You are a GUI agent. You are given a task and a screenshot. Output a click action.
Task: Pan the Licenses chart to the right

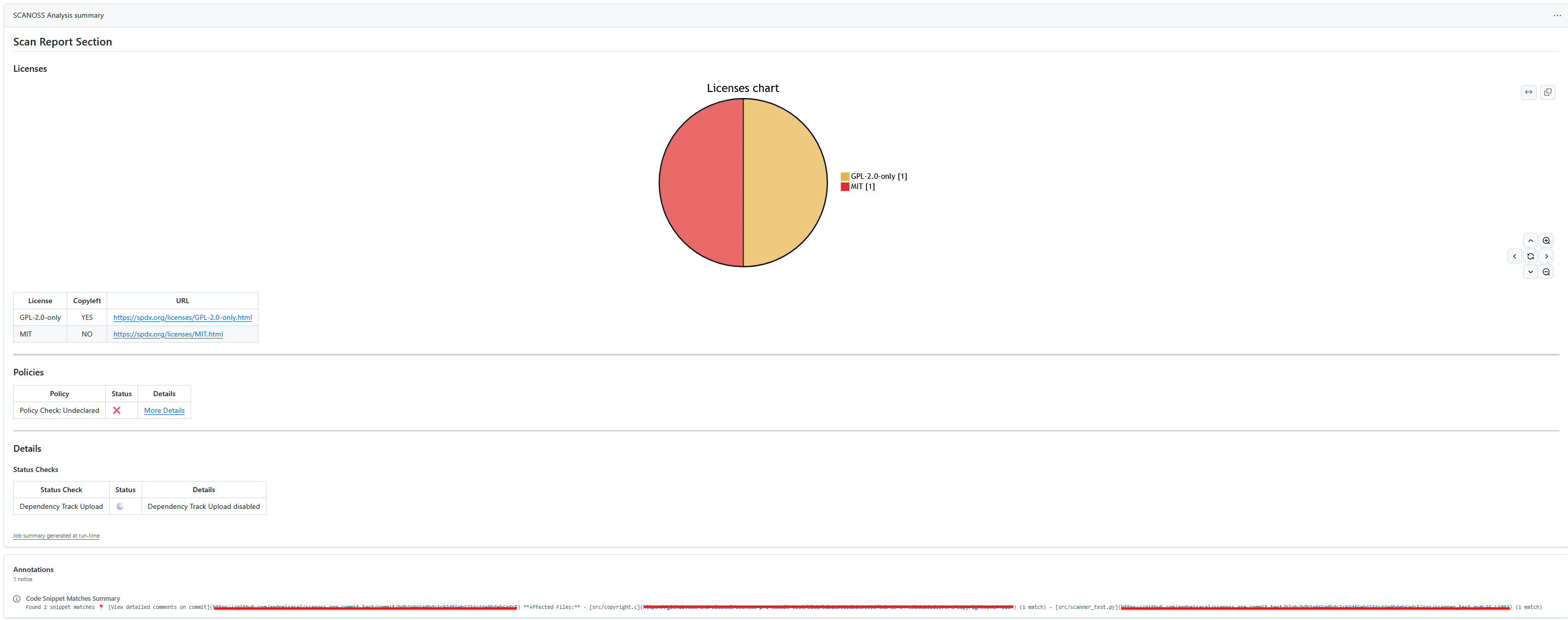click(1546, 256)
